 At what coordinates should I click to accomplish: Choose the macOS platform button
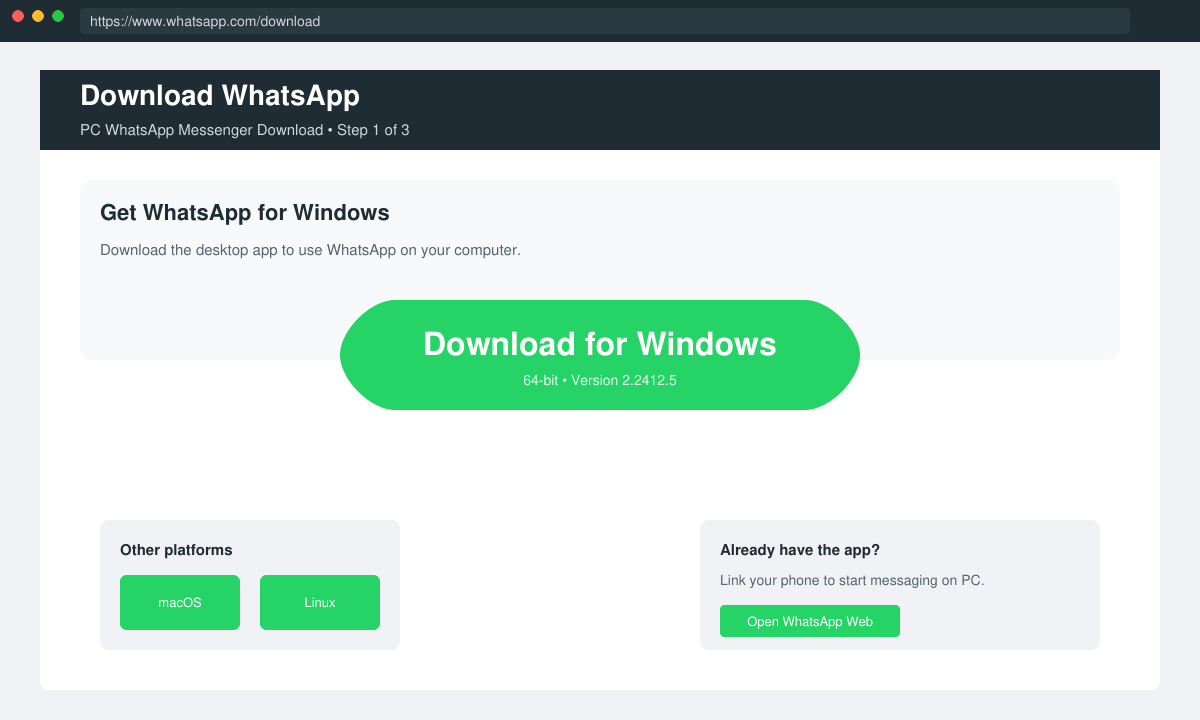(180, 602)
